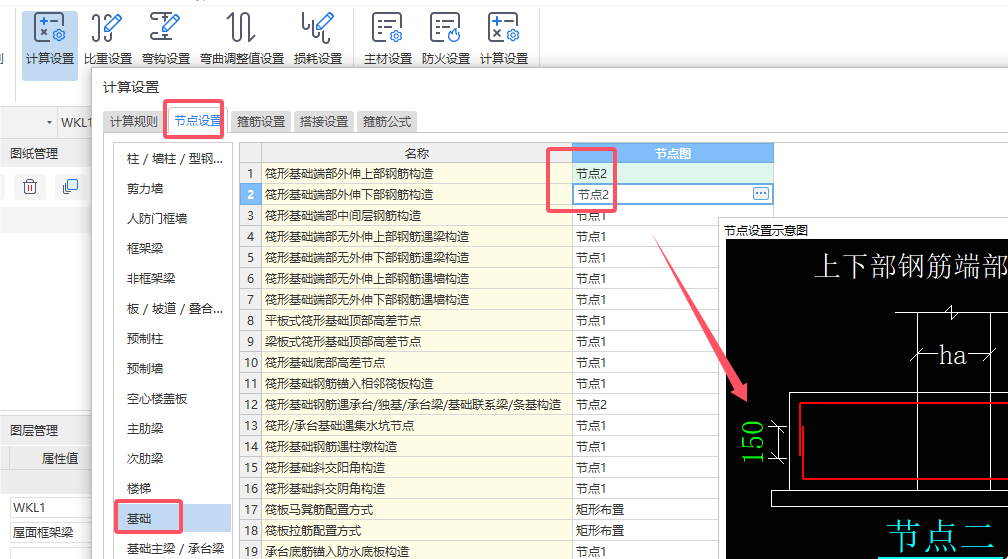
Task: Select row 筏形/承台基础遇集水坑节点
Action: click(x=417, y=425)
